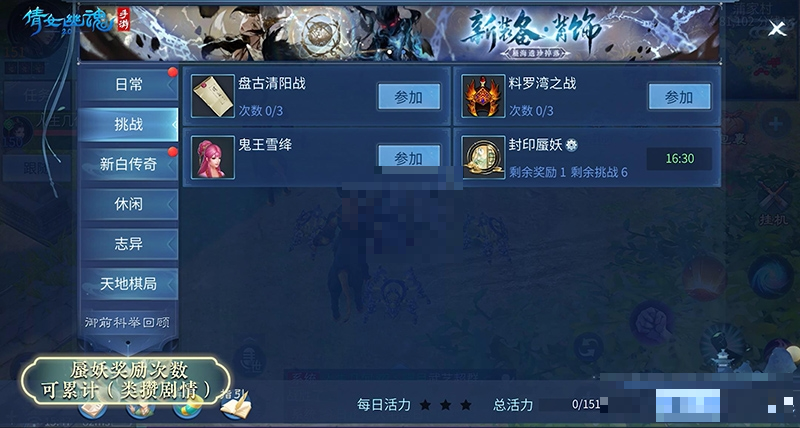The image size is (800, 428).
Task: Click the 封印蜃妖 gold coin icon
Action: tap(483, 158)
